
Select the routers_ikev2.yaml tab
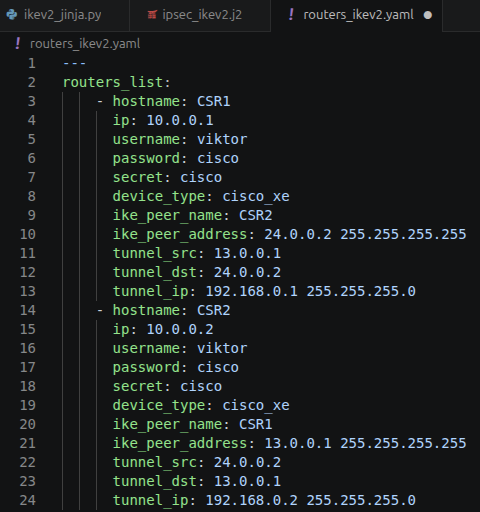click(x=357, y=15)
